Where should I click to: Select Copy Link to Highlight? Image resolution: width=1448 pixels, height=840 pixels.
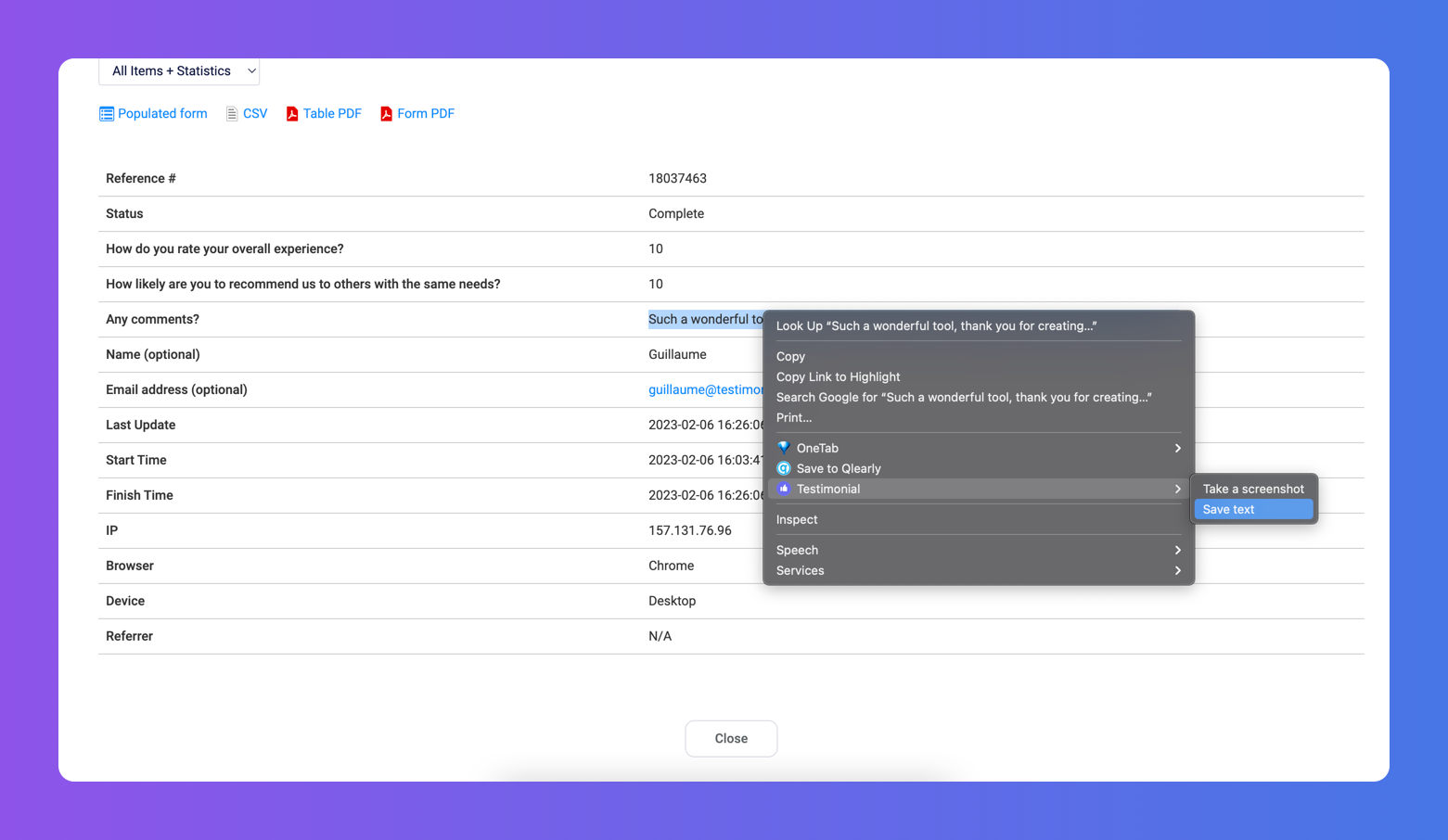[x=838, y=376]
